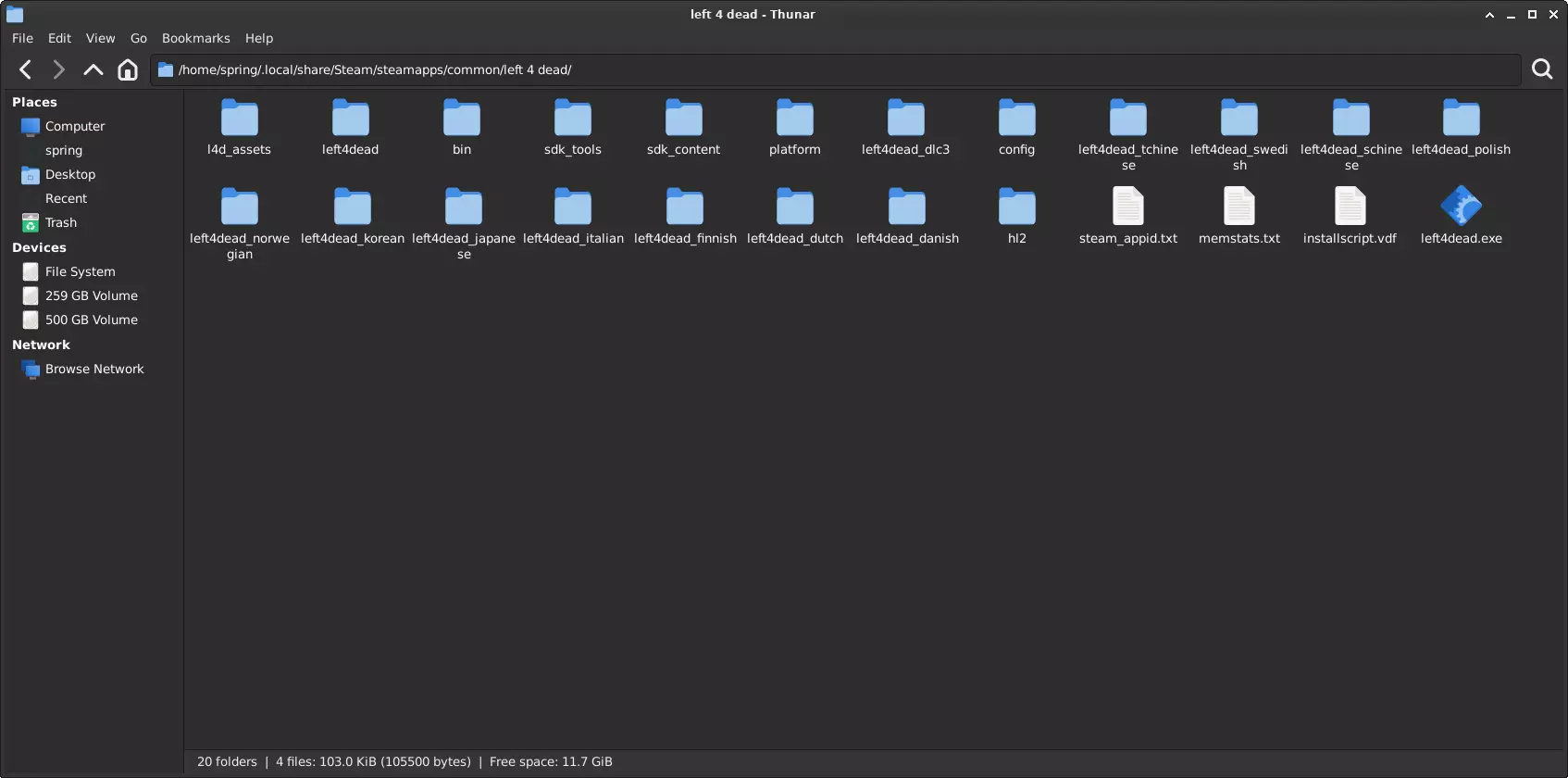Click the location path entry field
1568x778 pixels.
coord(836,69)
